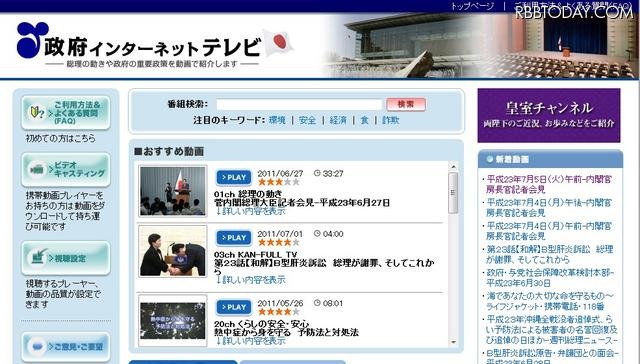Image resolution: width=640 pixels, height=364 pixels.
Task: Click the red 検索 search button
Action: (406, 104)
